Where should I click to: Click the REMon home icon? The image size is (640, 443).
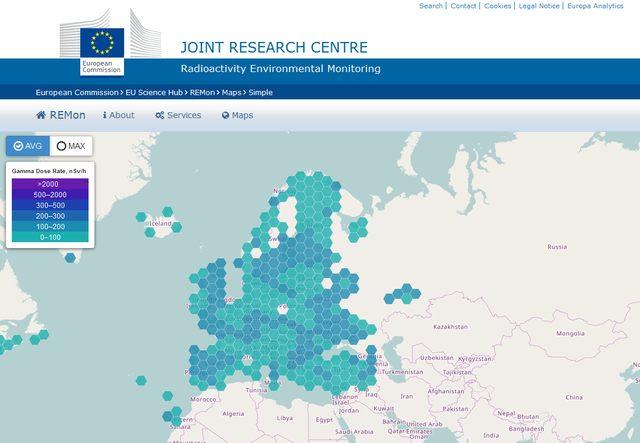tap(41, 115)
